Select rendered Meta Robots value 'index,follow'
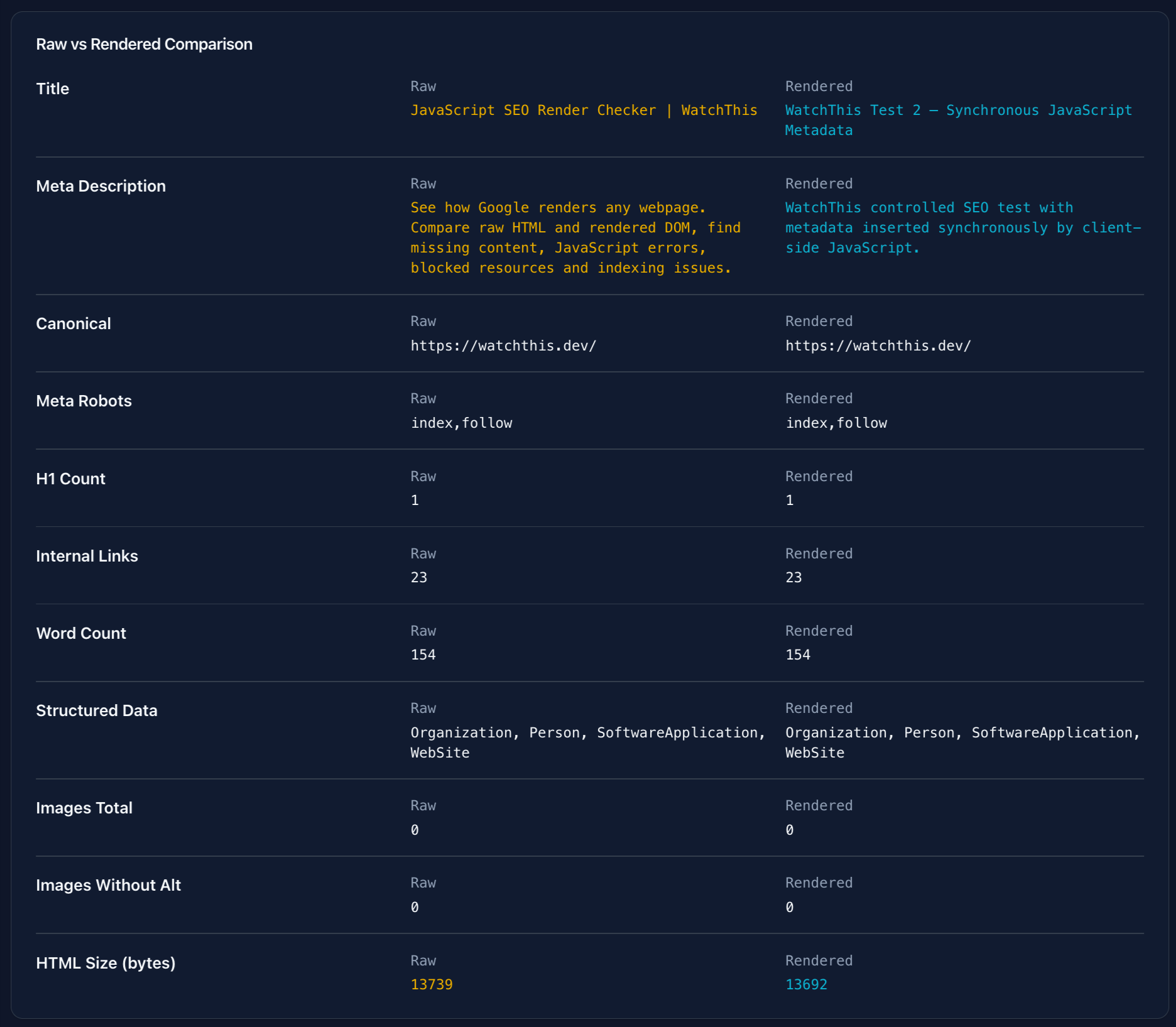Viewport: 1176px width, 1027px height. coord(836,423)
